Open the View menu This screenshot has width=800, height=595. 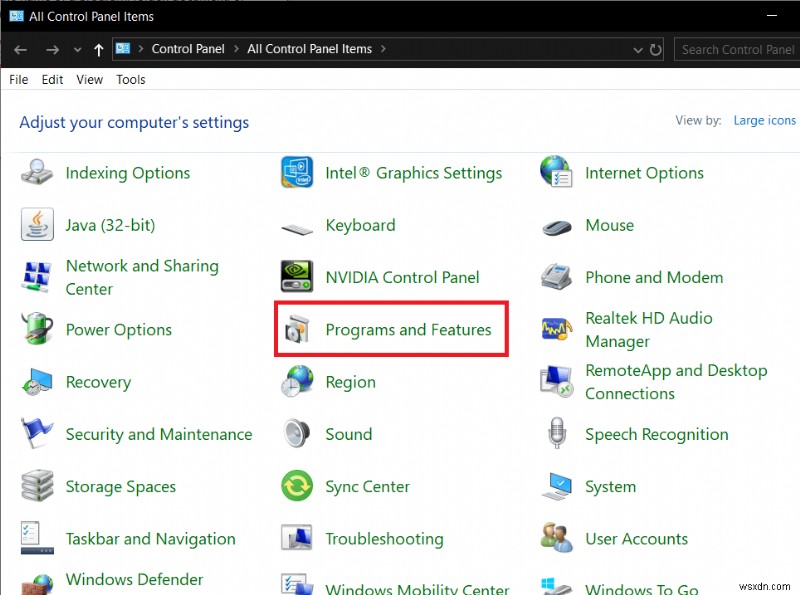point(89,79)
